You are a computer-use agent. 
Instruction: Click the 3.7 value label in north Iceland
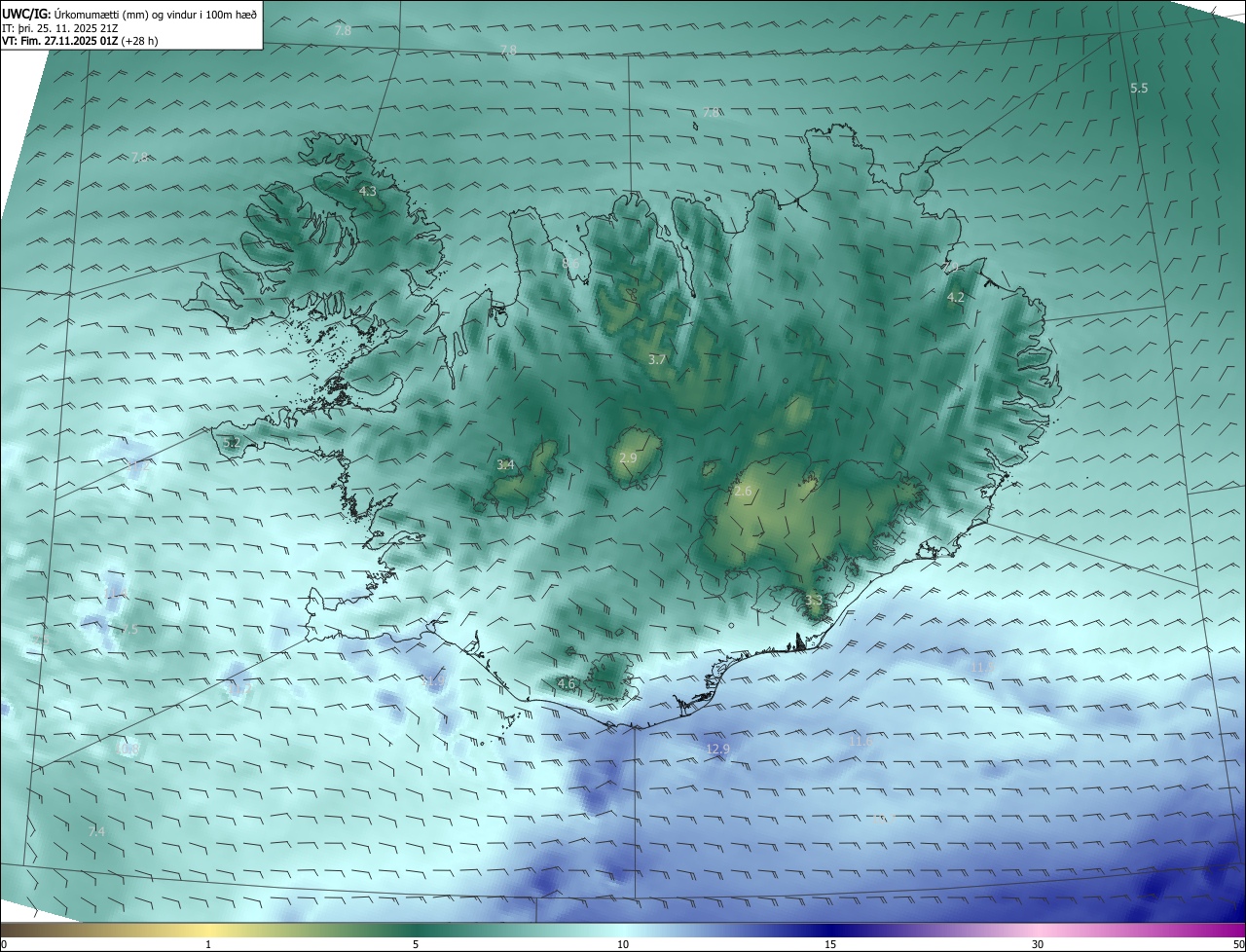click(x=657, y=360)
